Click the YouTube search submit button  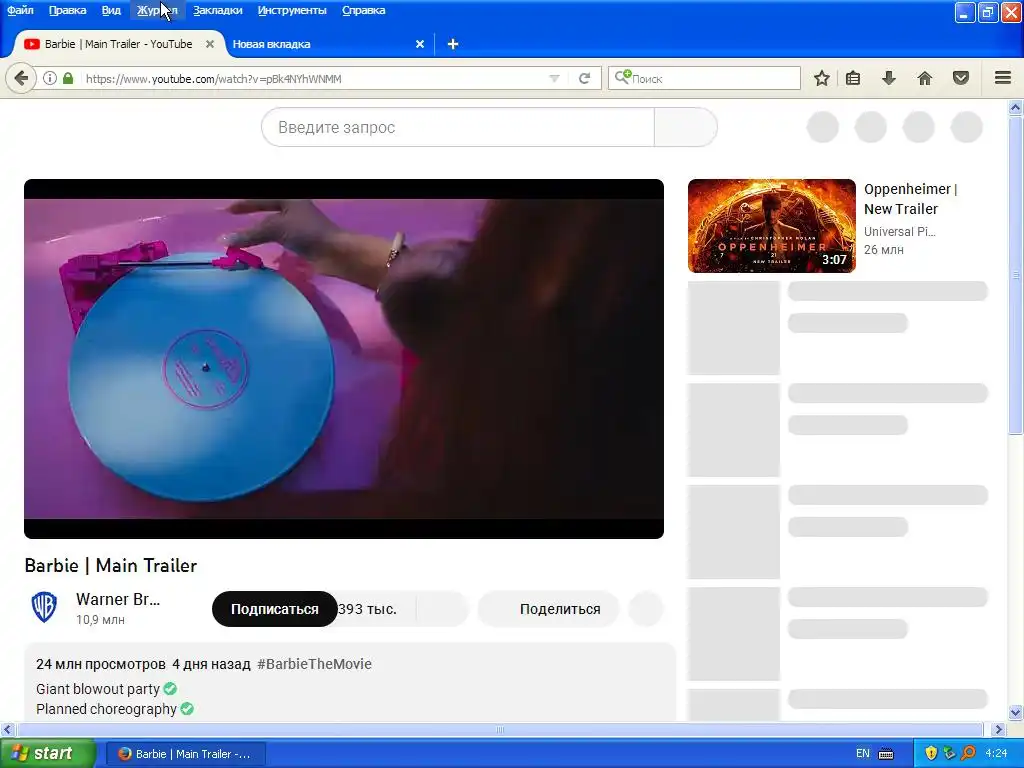pyautogui.click(x=686, y=127)
